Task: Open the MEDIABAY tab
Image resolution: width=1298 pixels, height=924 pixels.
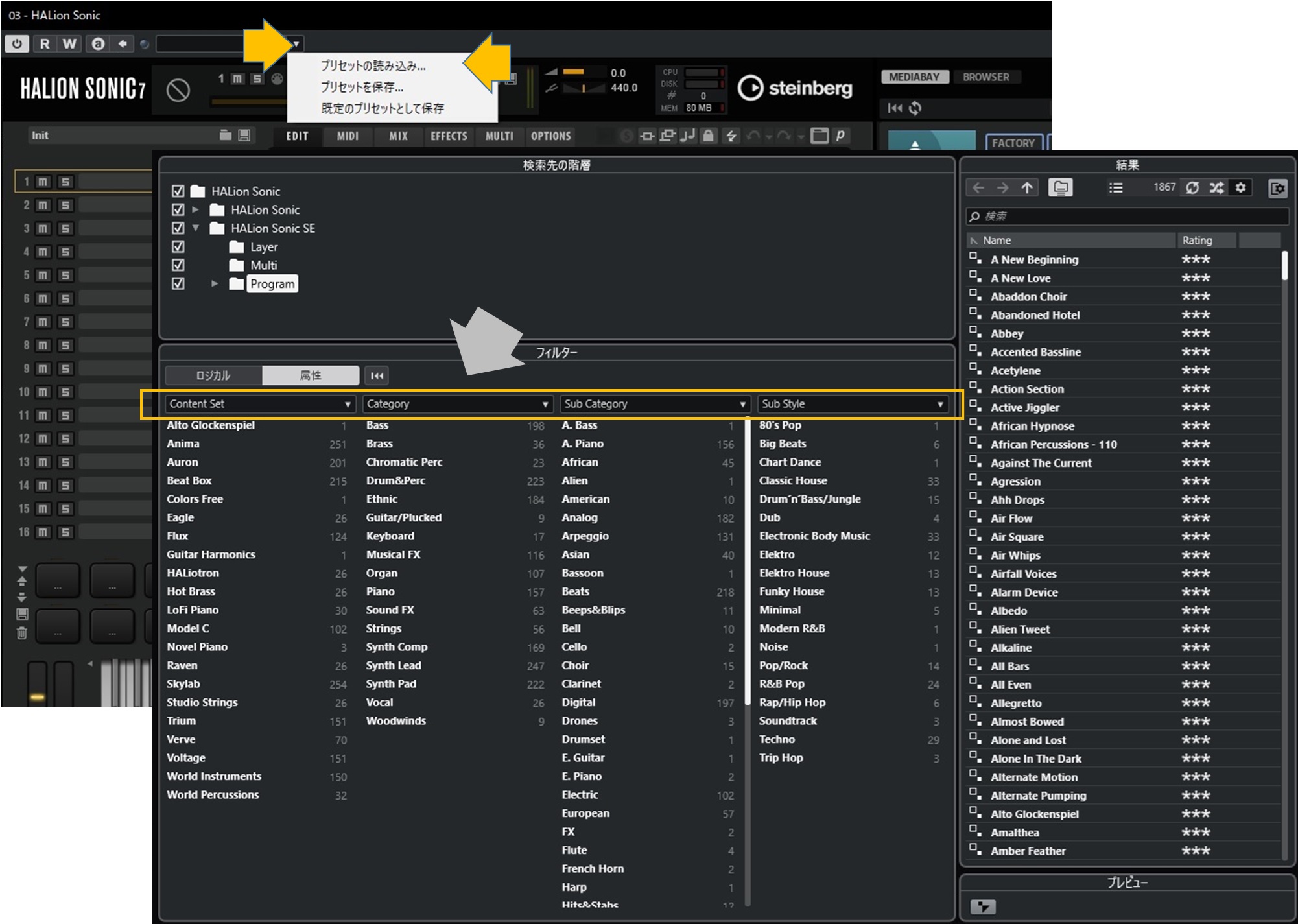Action: 914,77
